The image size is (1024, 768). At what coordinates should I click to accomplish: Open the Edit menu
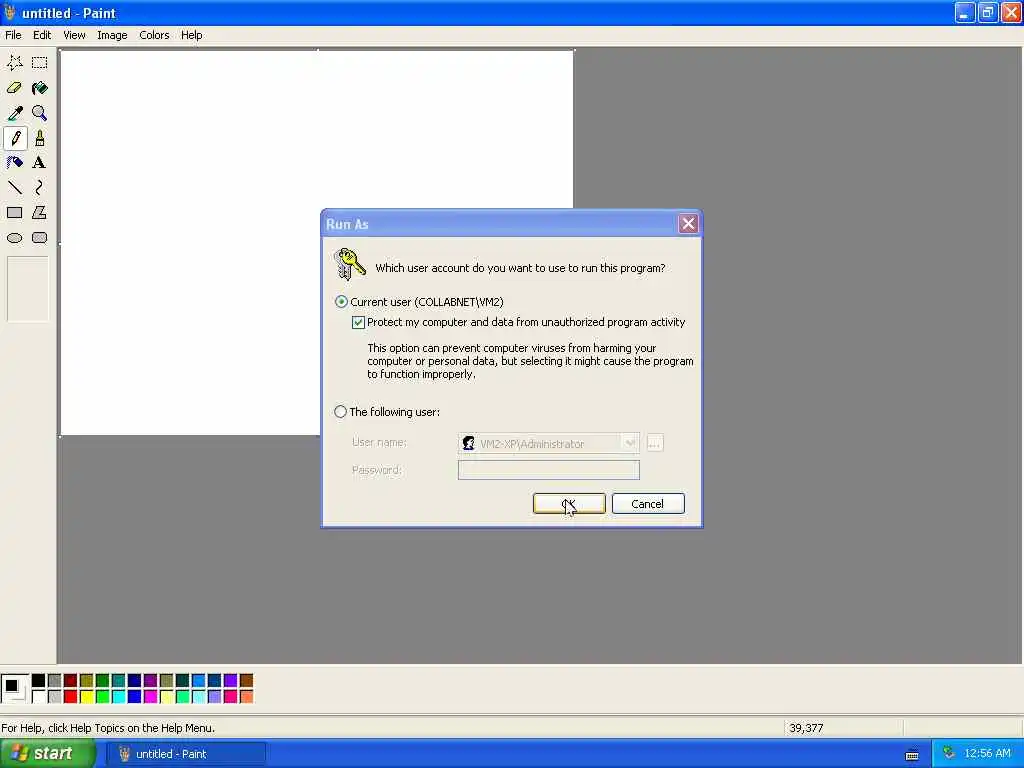pyautogui.click(x=42, y=35)
